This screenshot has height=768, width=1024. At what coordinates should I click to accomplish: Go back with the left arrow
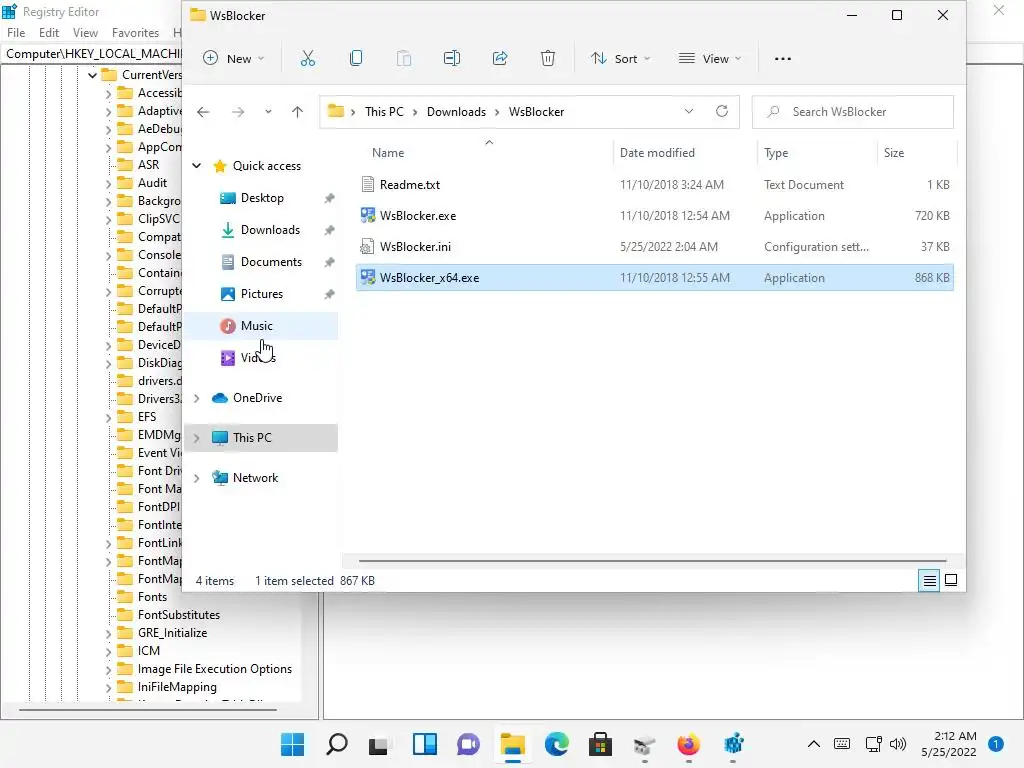click(x=203, y=112)
